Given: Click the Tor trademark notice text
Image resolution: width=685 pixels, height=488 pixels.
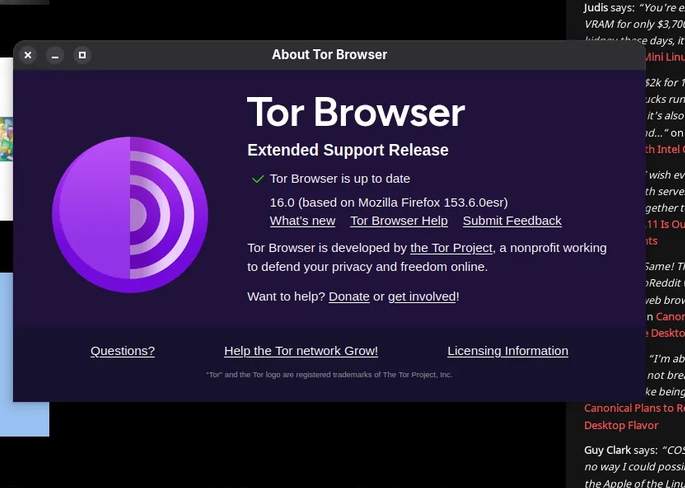Looking at the screenshot, I should pyautogui.click(x=329, y=374).
